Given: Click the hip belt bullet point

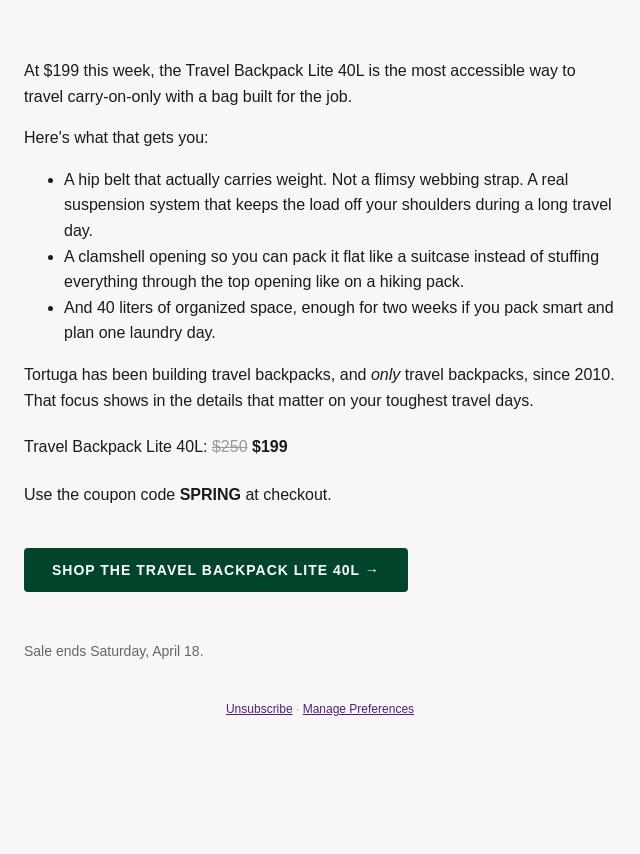Looking at the screenshot, I should 338,205.
